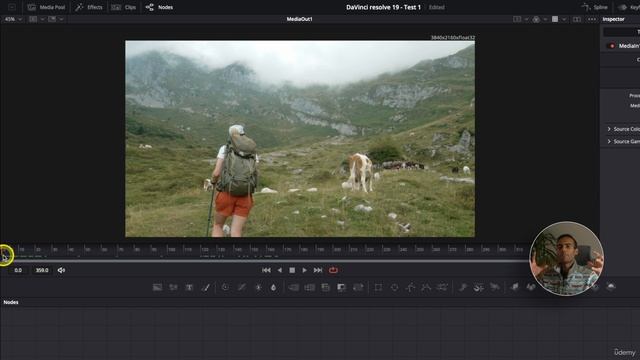Add a Brightness Contrast node
640x360 pixels.
[x=258, y=287]
